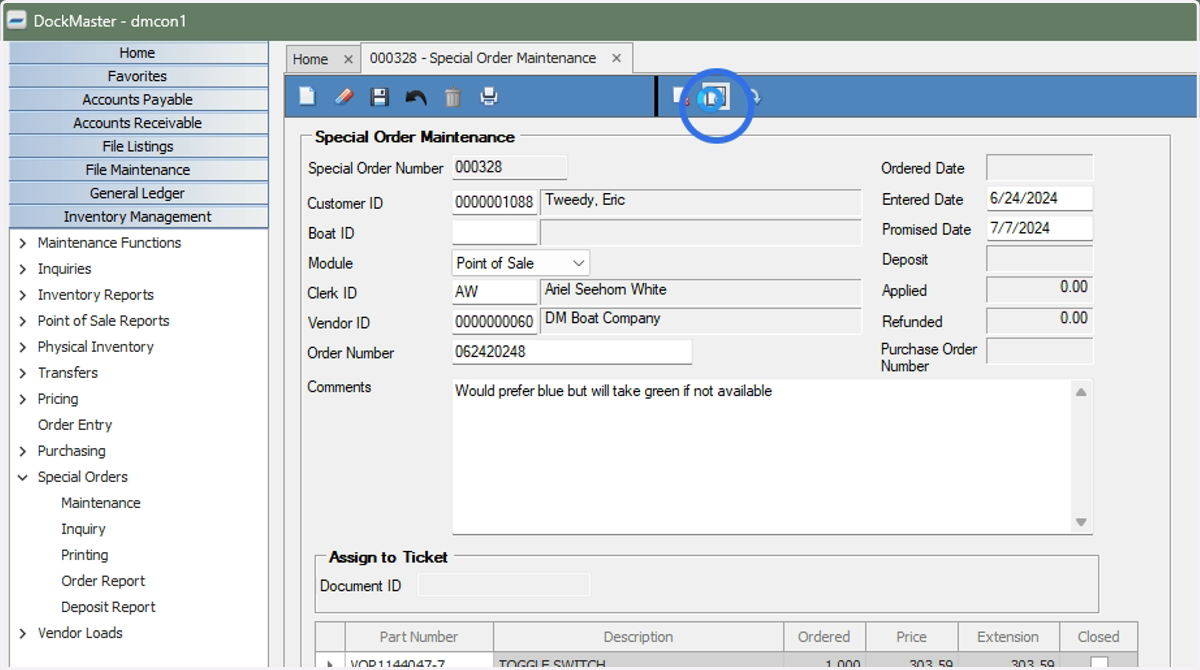This screenshot has height=670, width=1200.
Task: Select the Inventory Management module header
Action: pyautogui.click(x=138, y=217)
